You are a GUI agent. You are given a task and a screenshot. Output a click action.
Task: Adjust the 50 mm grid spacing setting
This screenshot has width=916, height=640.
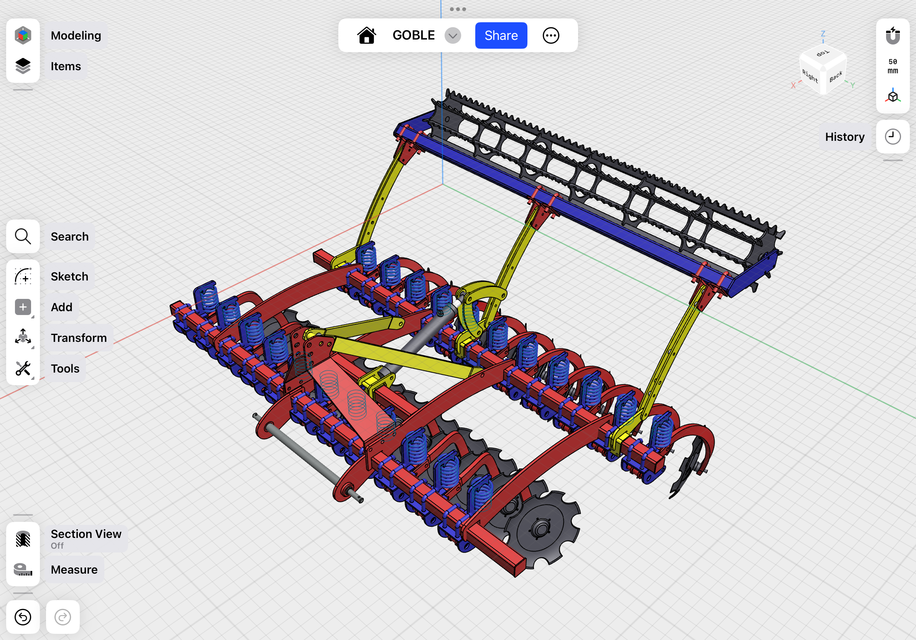point(892,66)
